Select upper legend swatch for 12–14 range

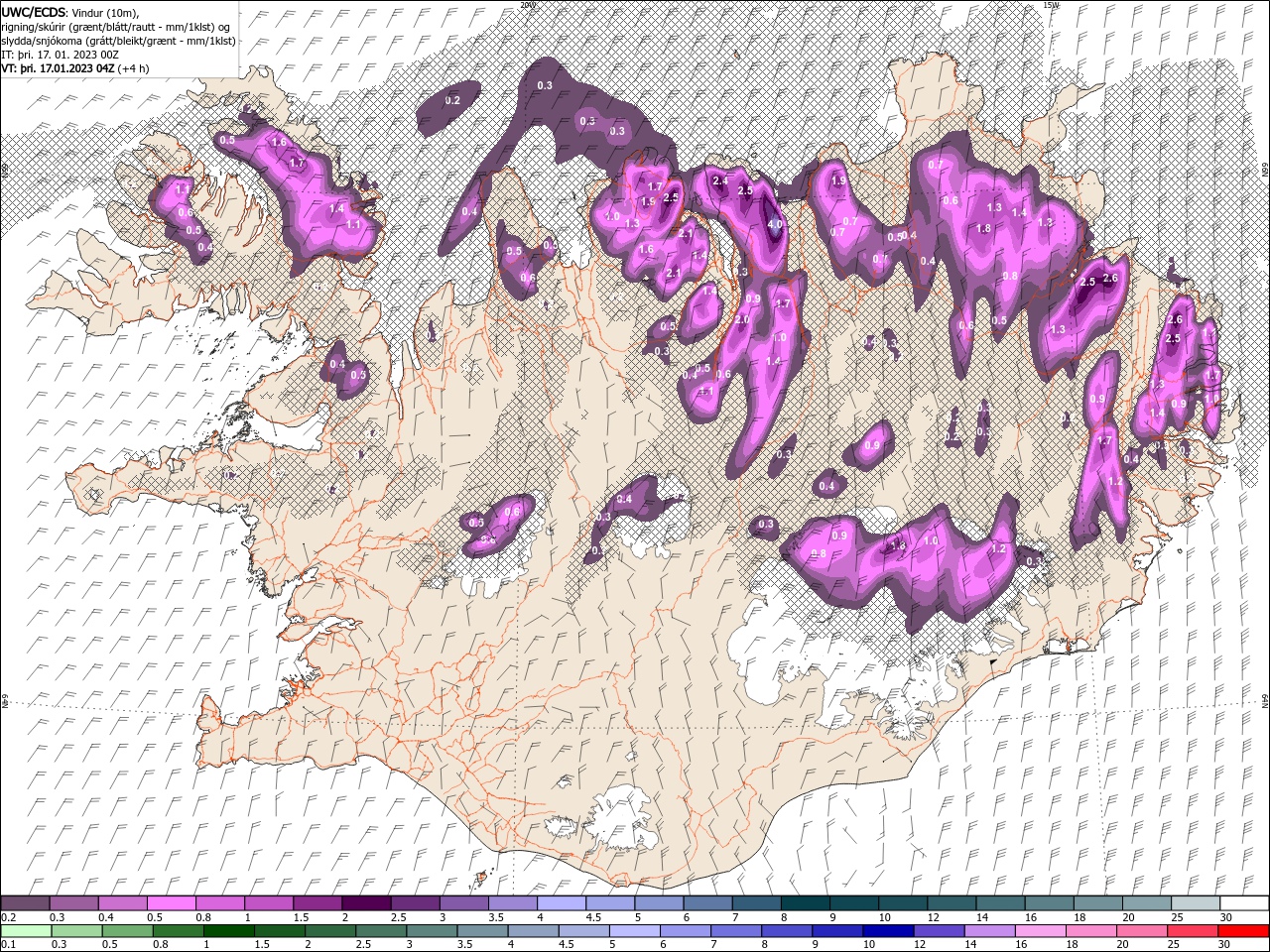point(952,902)
